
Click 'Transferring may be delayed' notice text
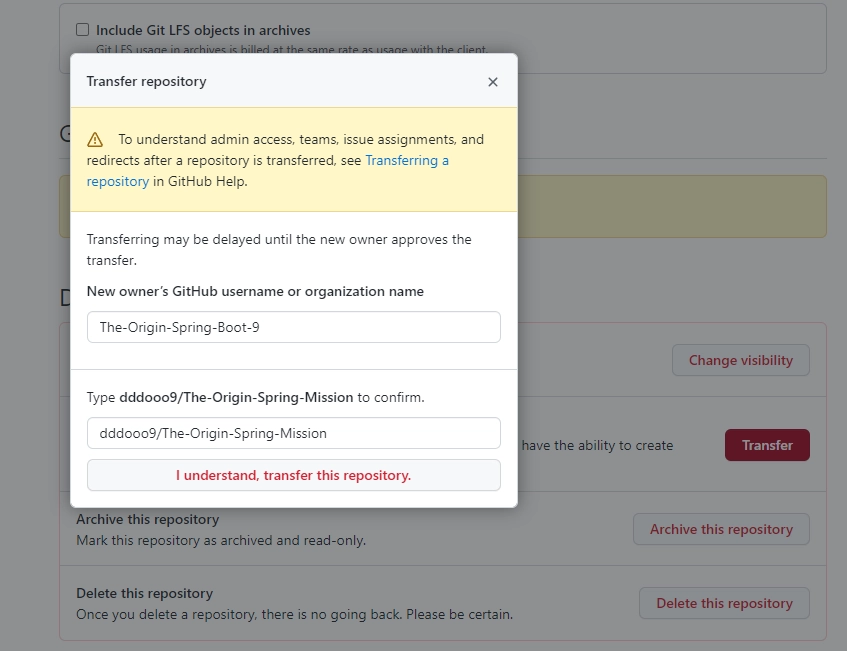pyautogui.click(x=279, y=250)
